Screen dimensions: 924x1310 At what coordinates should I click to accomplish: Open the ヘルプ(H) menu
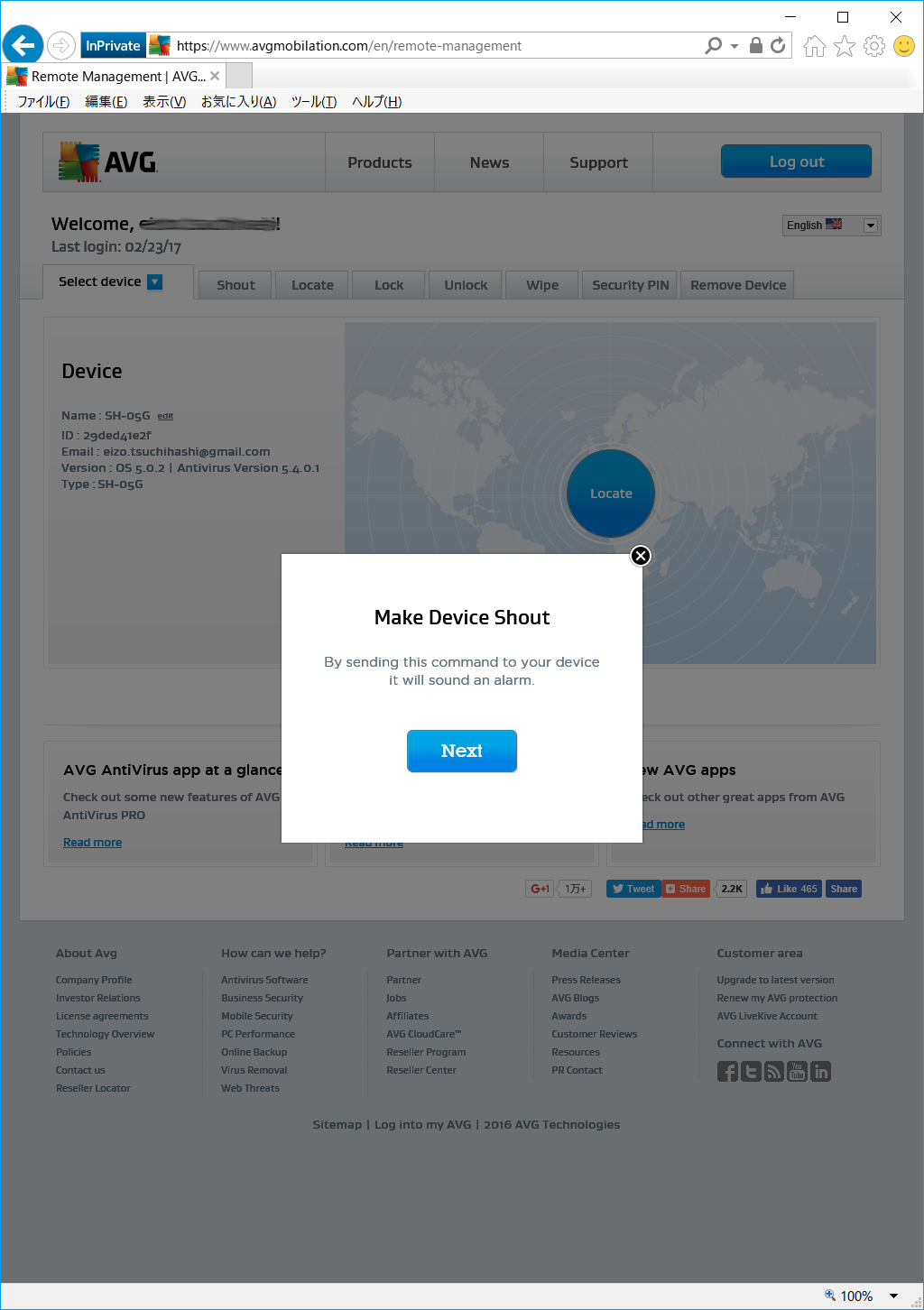[x=376, y=102]
